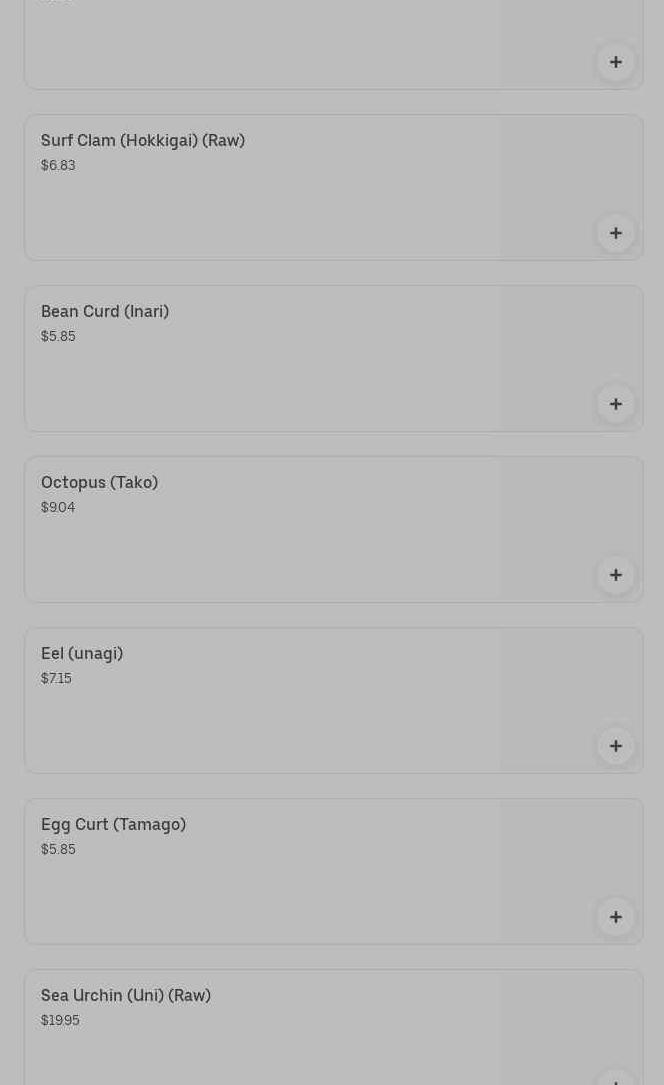Image resolution: width=664 pixels, height=1085 pixels.
Task: Add Bean Curd (Inari) with plus icon
Action: point(616,404)
